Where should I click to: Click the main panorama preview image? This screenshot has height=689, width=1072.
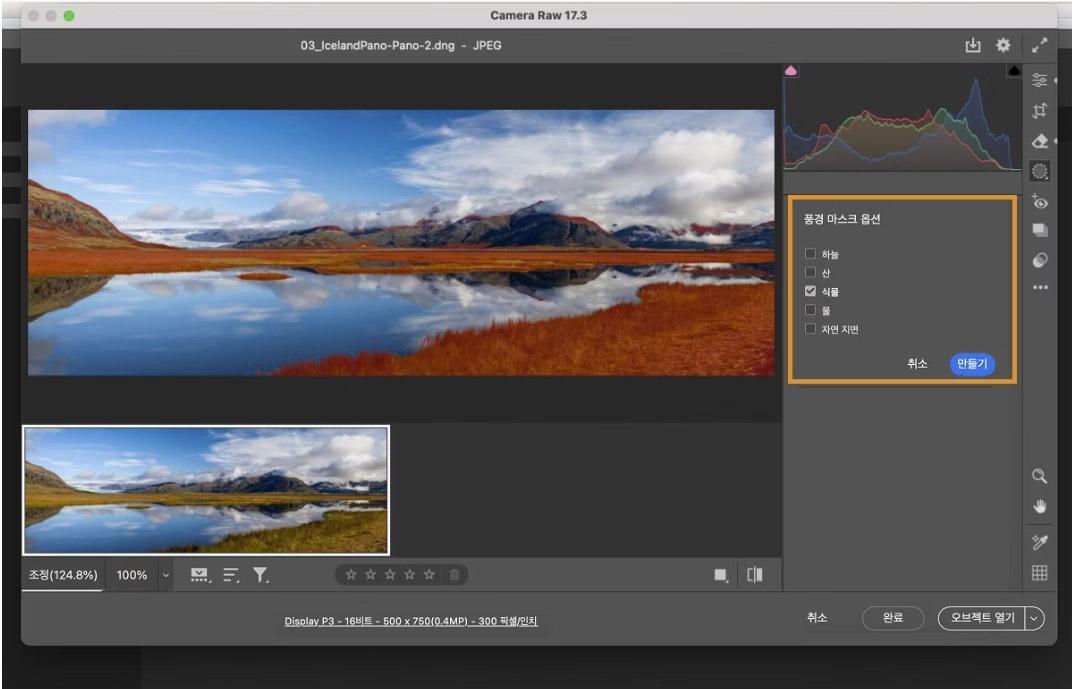point(401,243)
